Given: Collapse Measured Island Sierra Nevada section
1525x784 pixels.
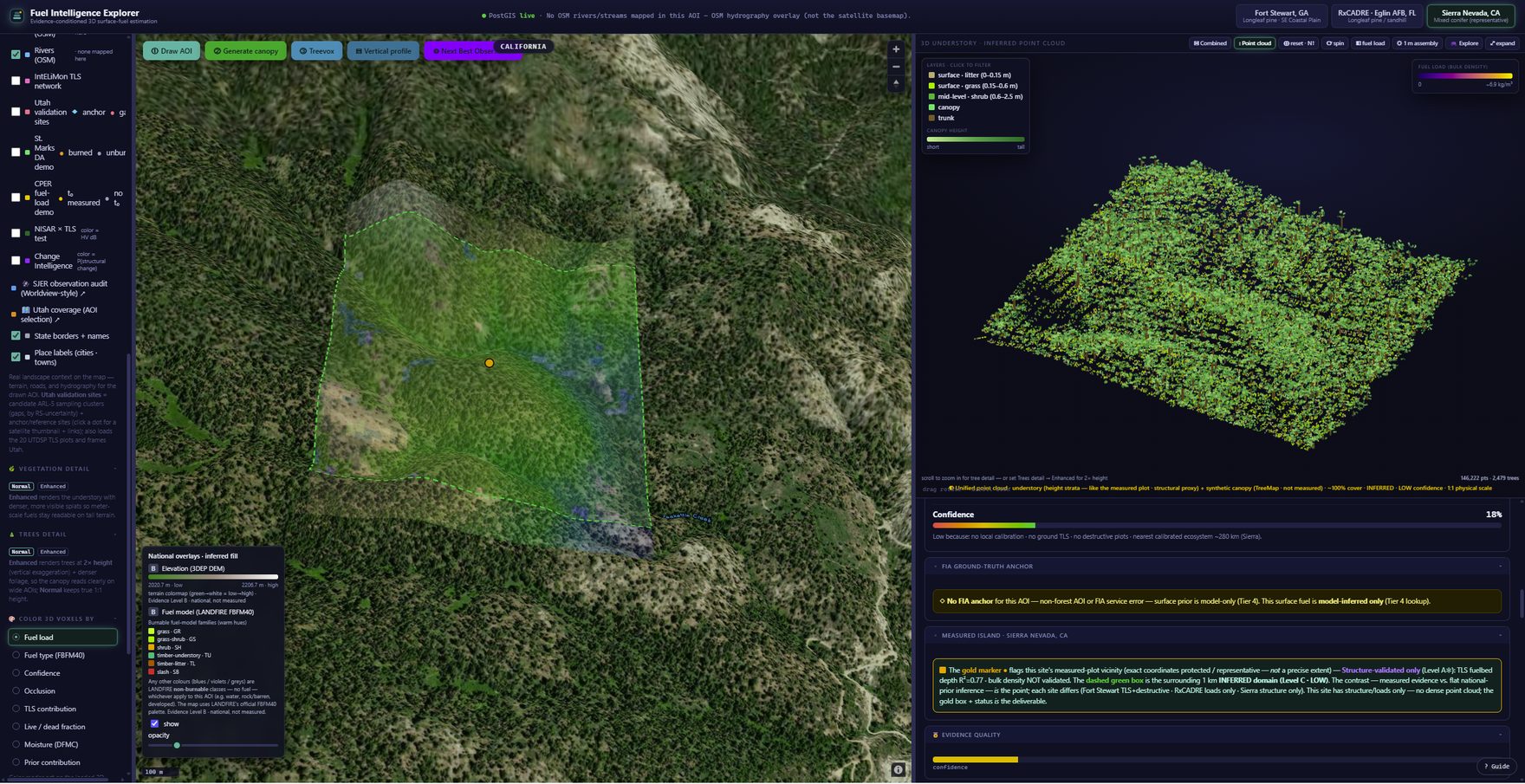Looking at the screenshot, I should pos(1217,635).
